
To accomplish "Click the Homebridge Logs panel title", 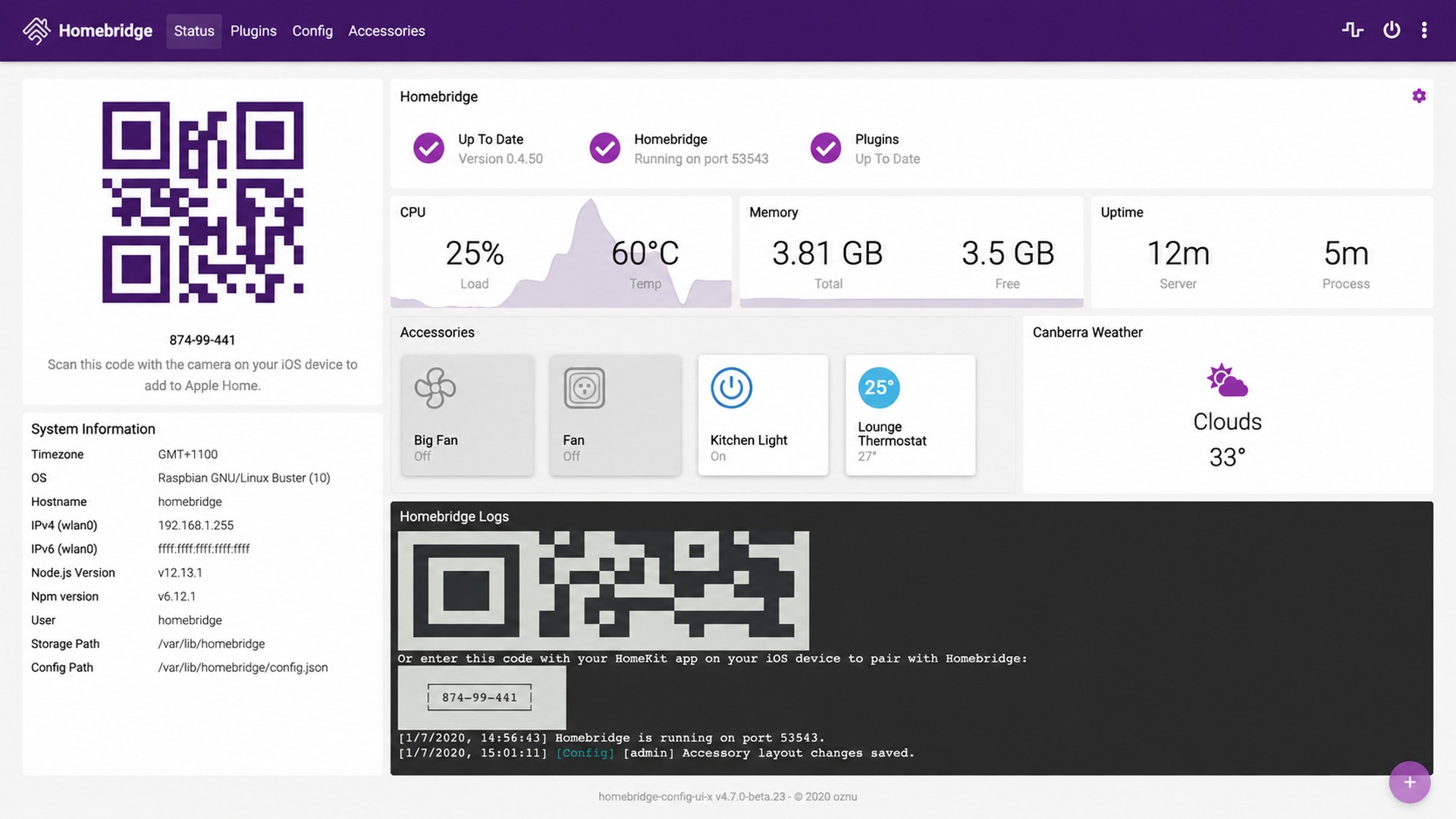I will click(454, 516).
